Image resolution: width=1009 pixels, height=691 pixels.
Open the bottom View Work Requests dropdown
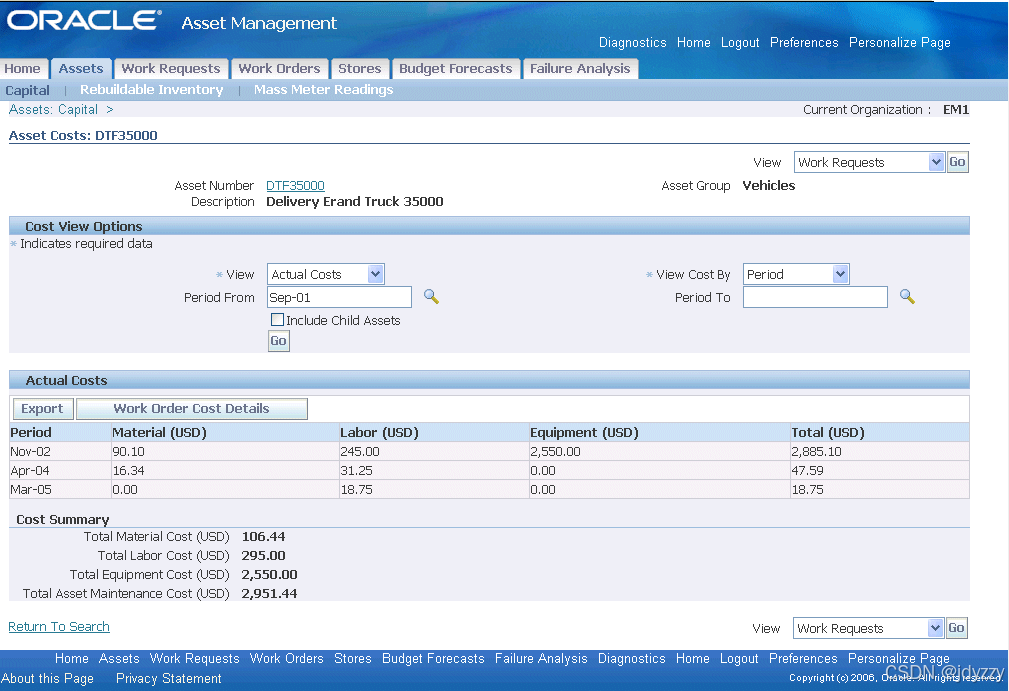pos(868,628)
